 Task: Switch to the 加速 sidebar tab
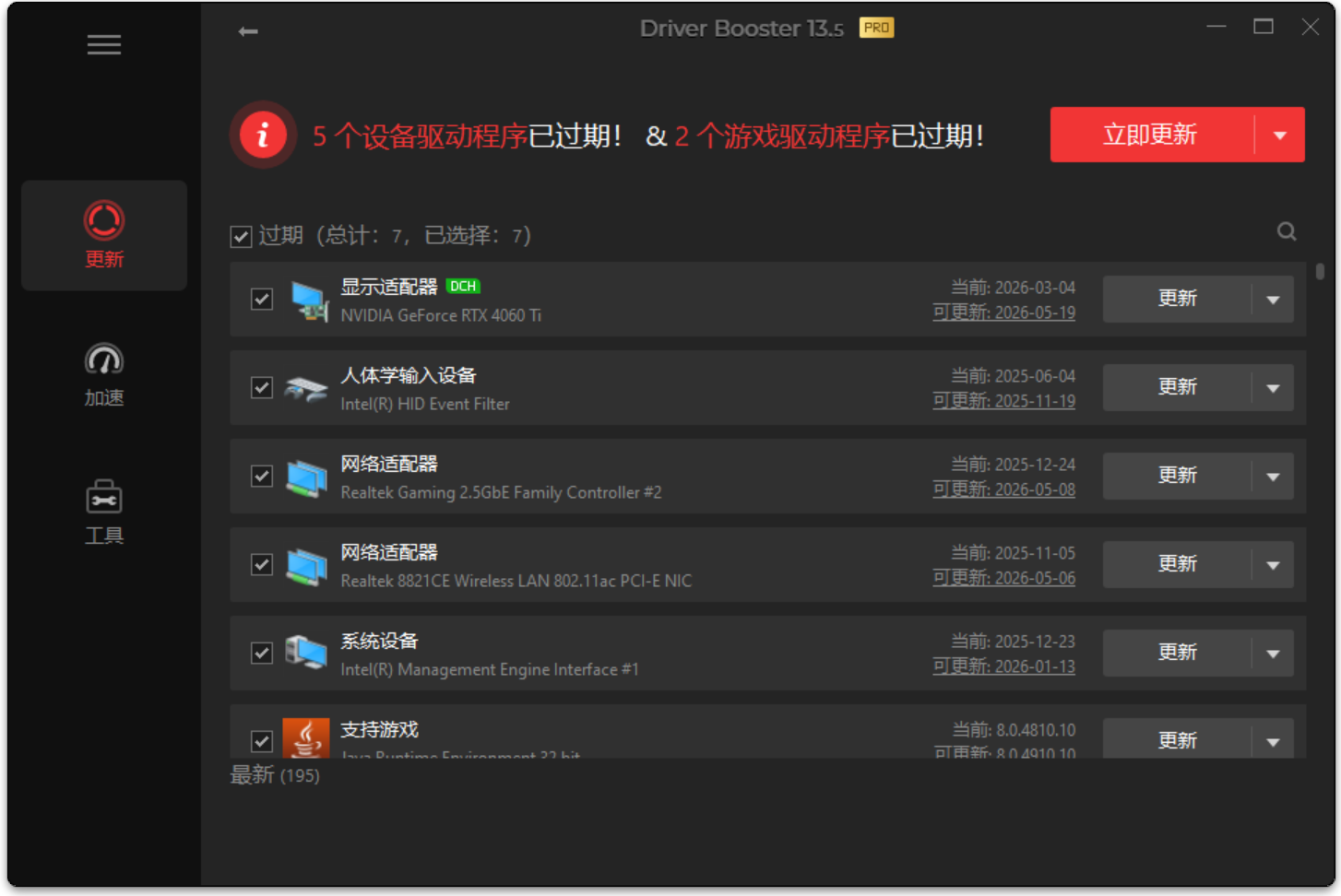click(104, 374)
